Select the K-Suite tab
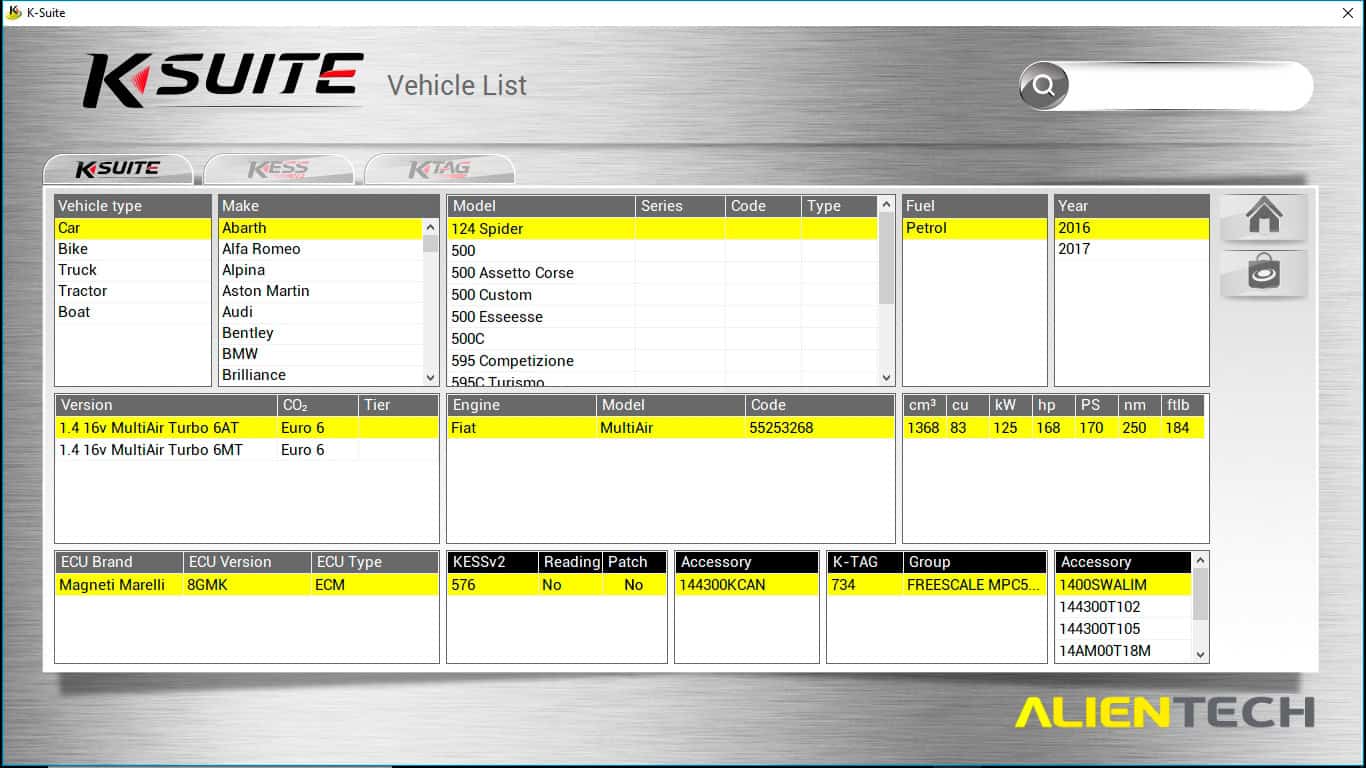 click(x=118, y=169)
